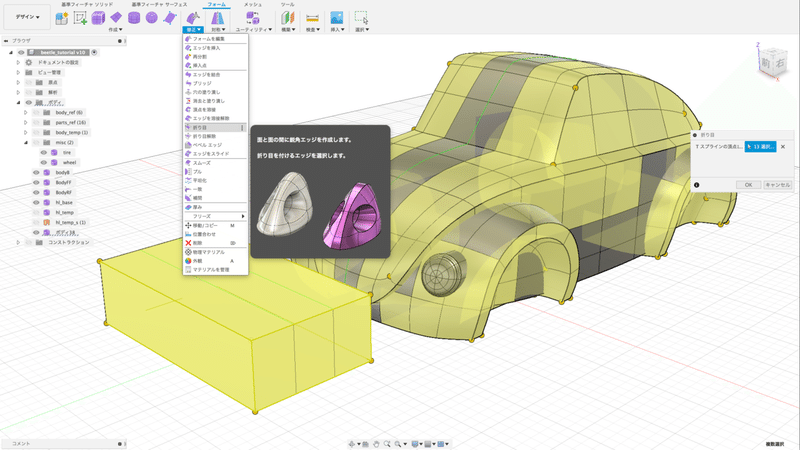Select the Create Sketch icon in toolbar
This screenshot has height=450, width=800.
click(79, 18)
